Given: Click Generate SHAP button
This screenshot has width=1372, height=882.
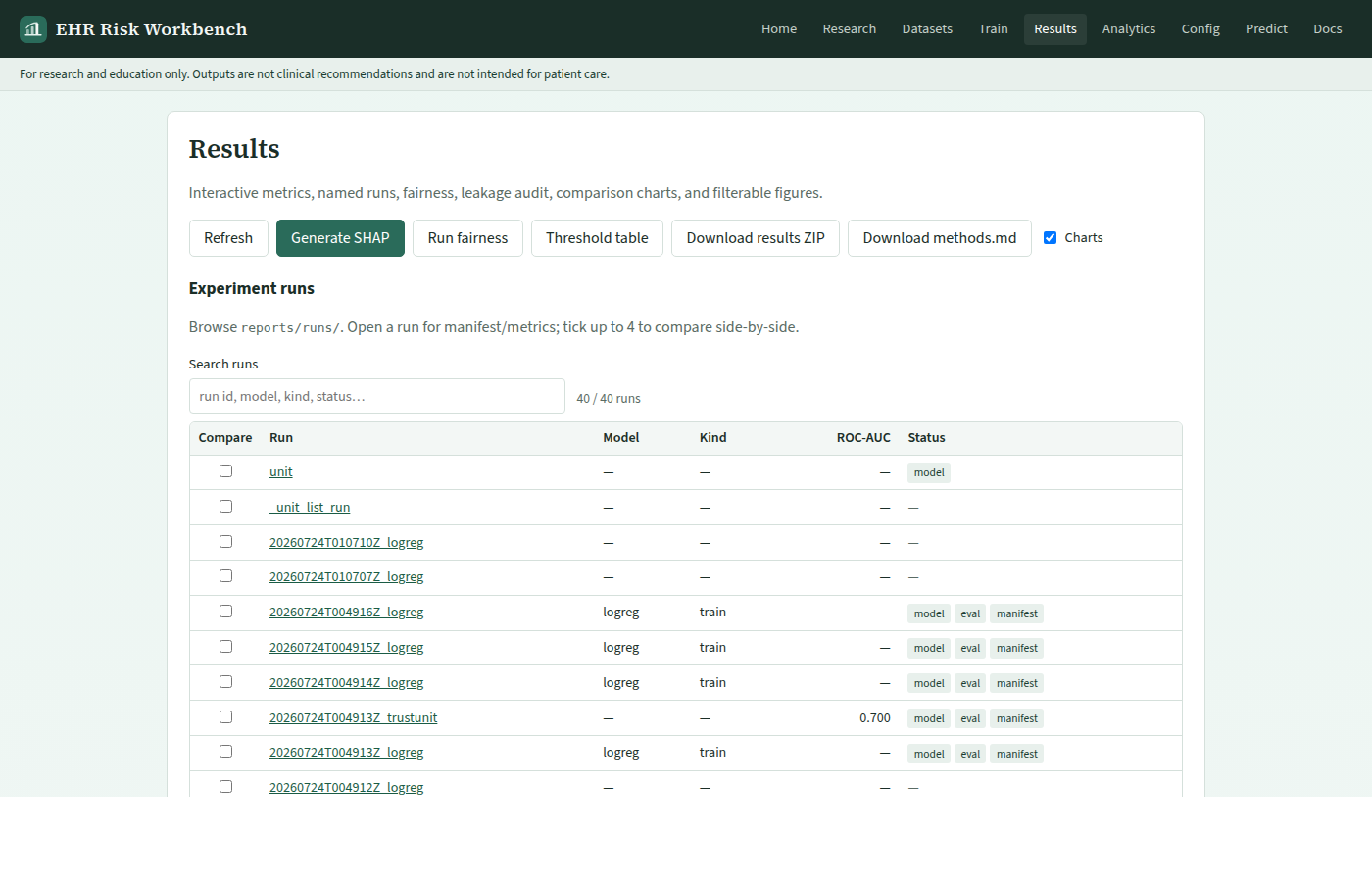Looking at the screenshot, I should (340, 238).
